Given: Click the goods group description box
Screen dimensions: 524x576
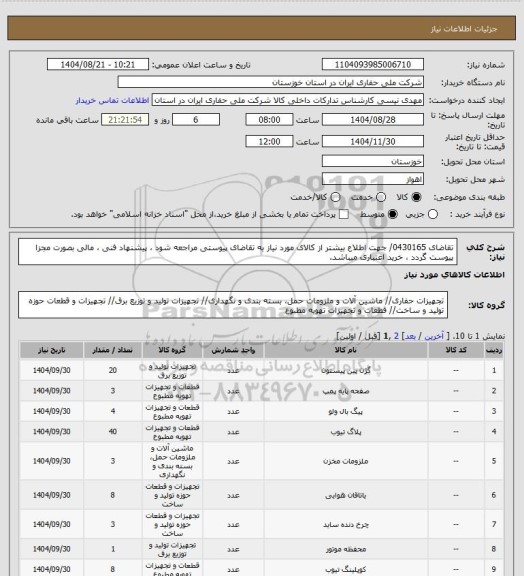Looking at the screenshot, I should pyautogui.click(x=233, y=305).
